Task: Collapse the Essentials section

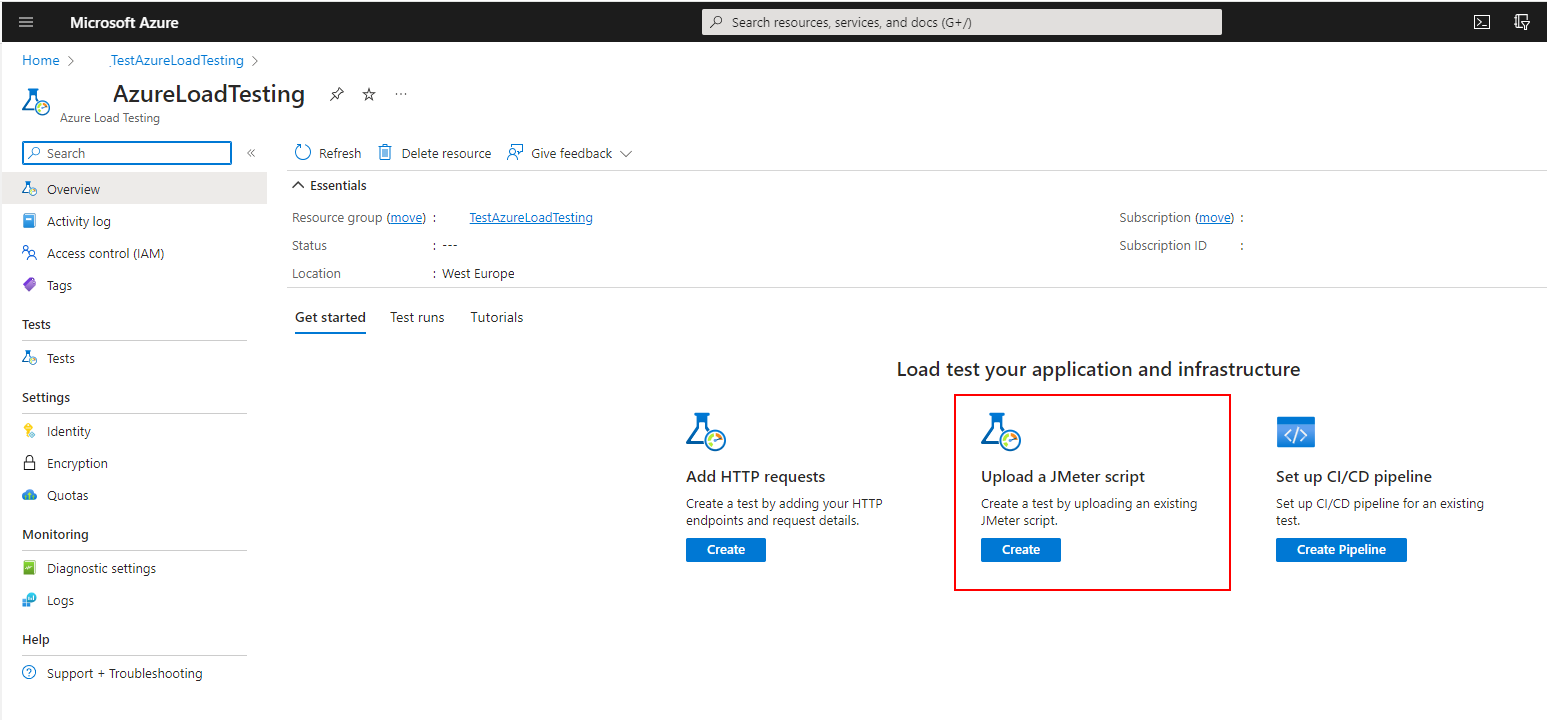Action: (x=329, y=185)
